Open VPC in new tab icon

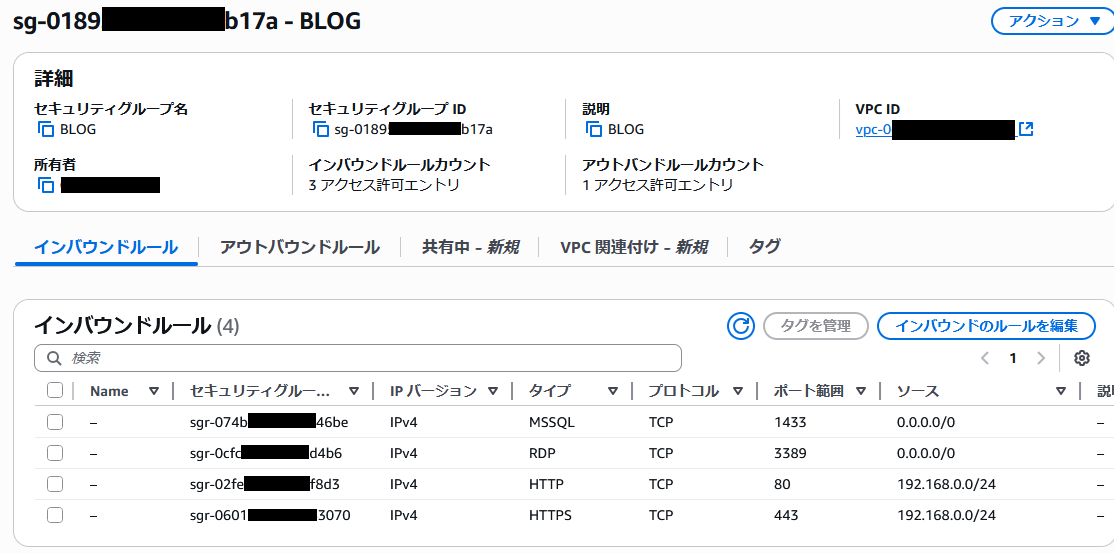[1025, 129]
